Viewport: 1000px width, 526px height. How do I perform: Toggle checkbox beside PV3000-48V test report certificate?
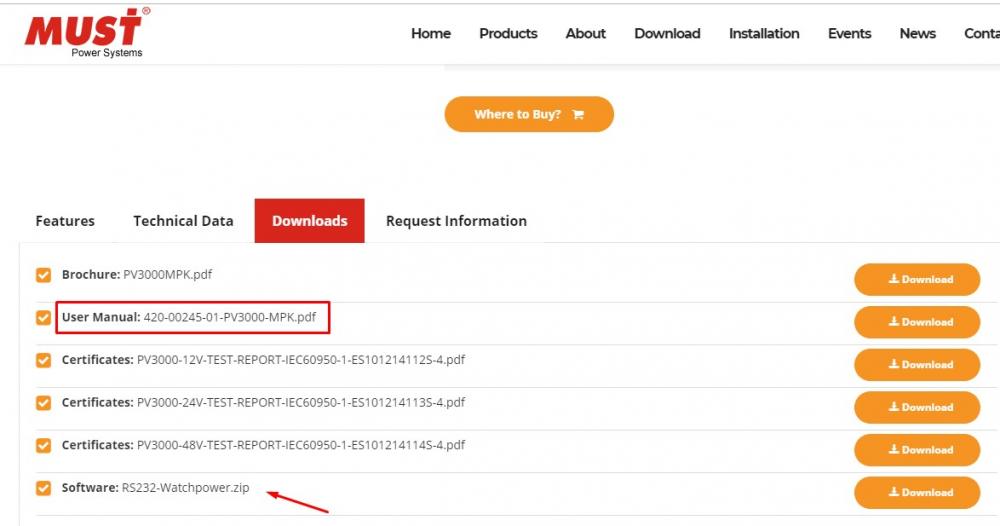pos(43,445)
